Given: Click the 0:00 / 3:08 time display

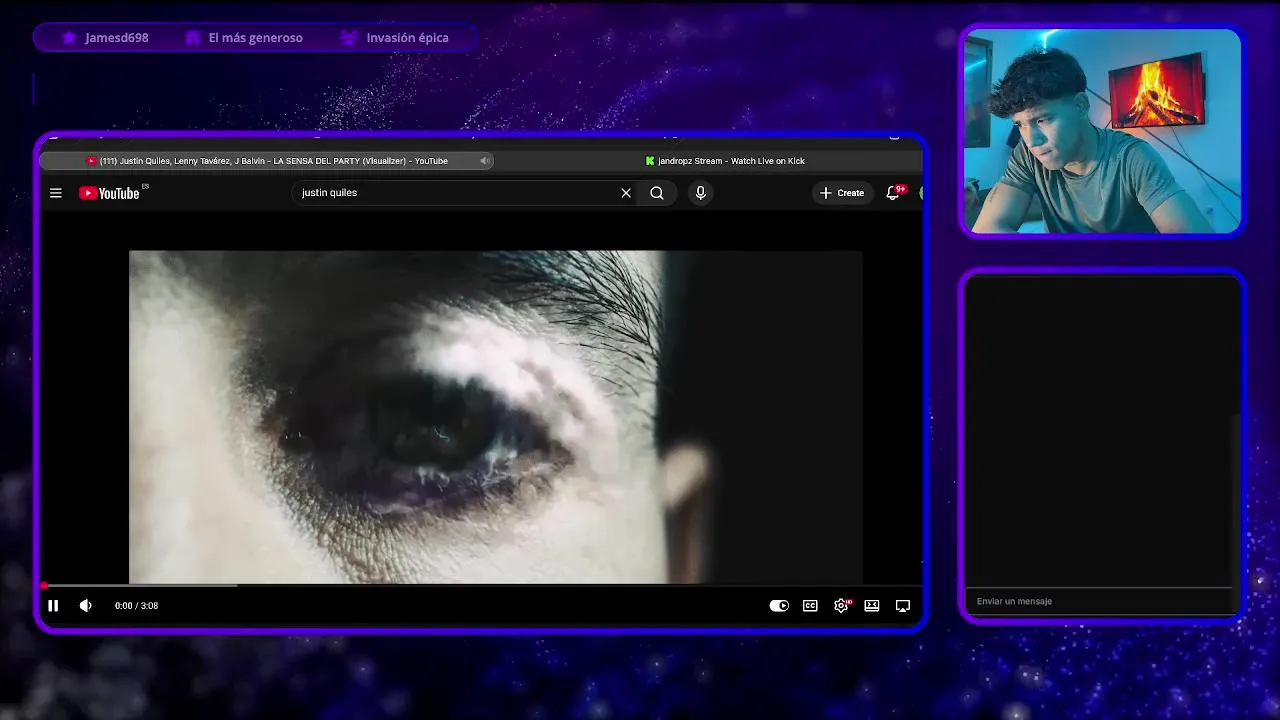Looking at the screenshot, I should point(136,606).
